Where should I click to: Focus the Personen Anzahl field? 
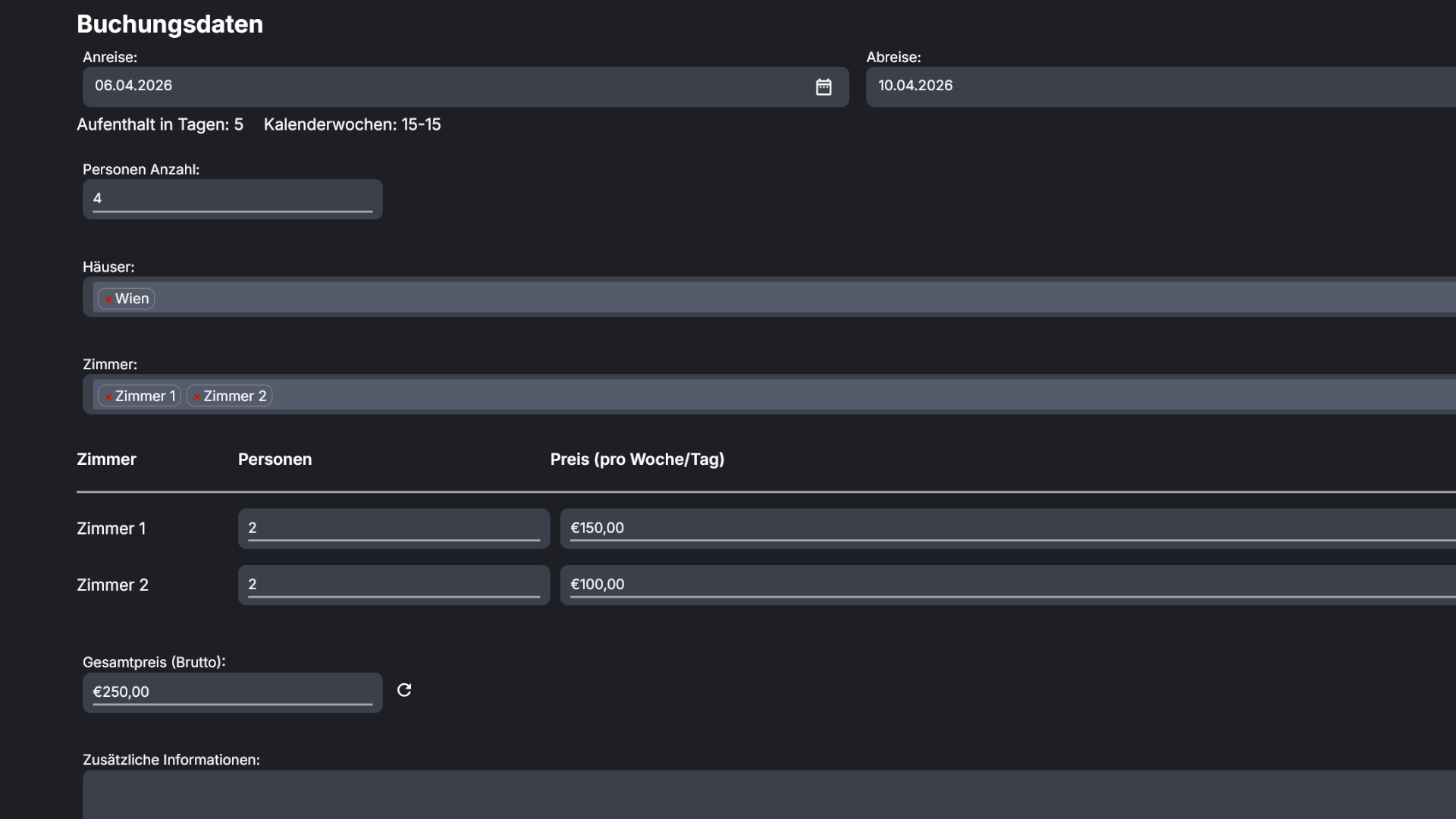tap(233, 199)
